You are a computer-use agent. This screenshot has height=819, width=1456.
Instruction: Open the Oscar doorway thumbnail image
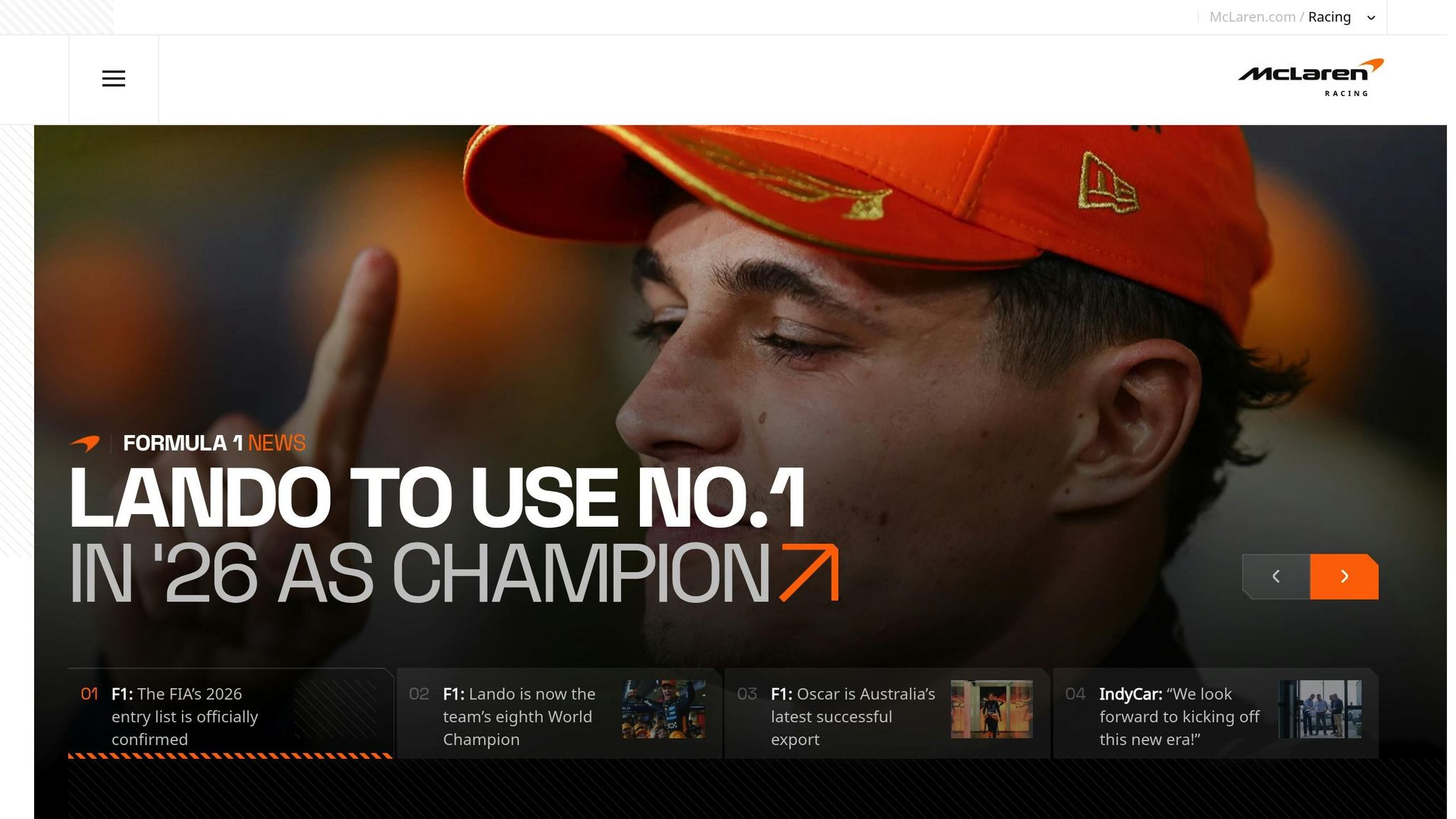(992, 710)
